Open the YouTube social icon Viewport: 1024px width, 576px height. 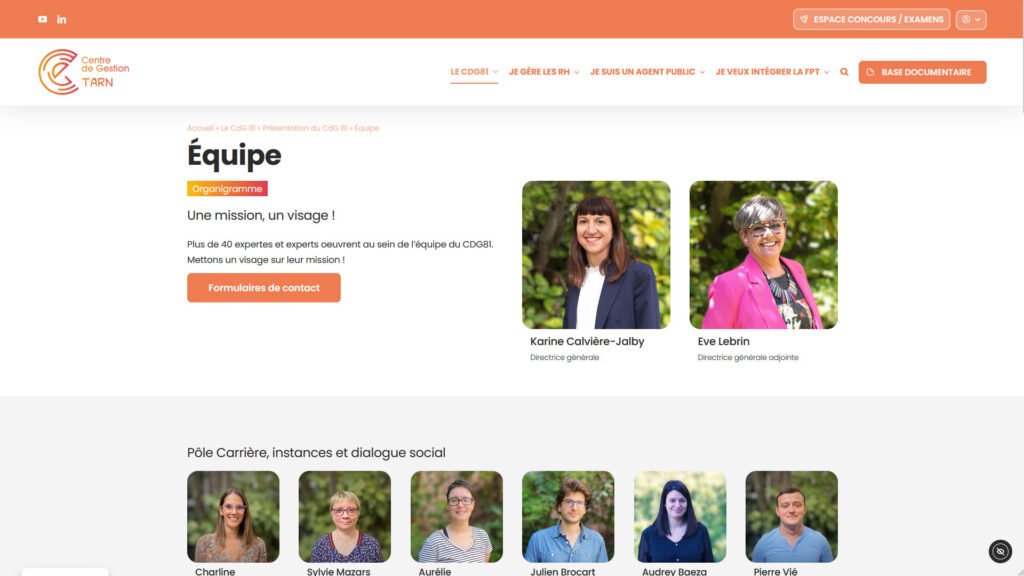pyautogui.click(x=42, y=19)
